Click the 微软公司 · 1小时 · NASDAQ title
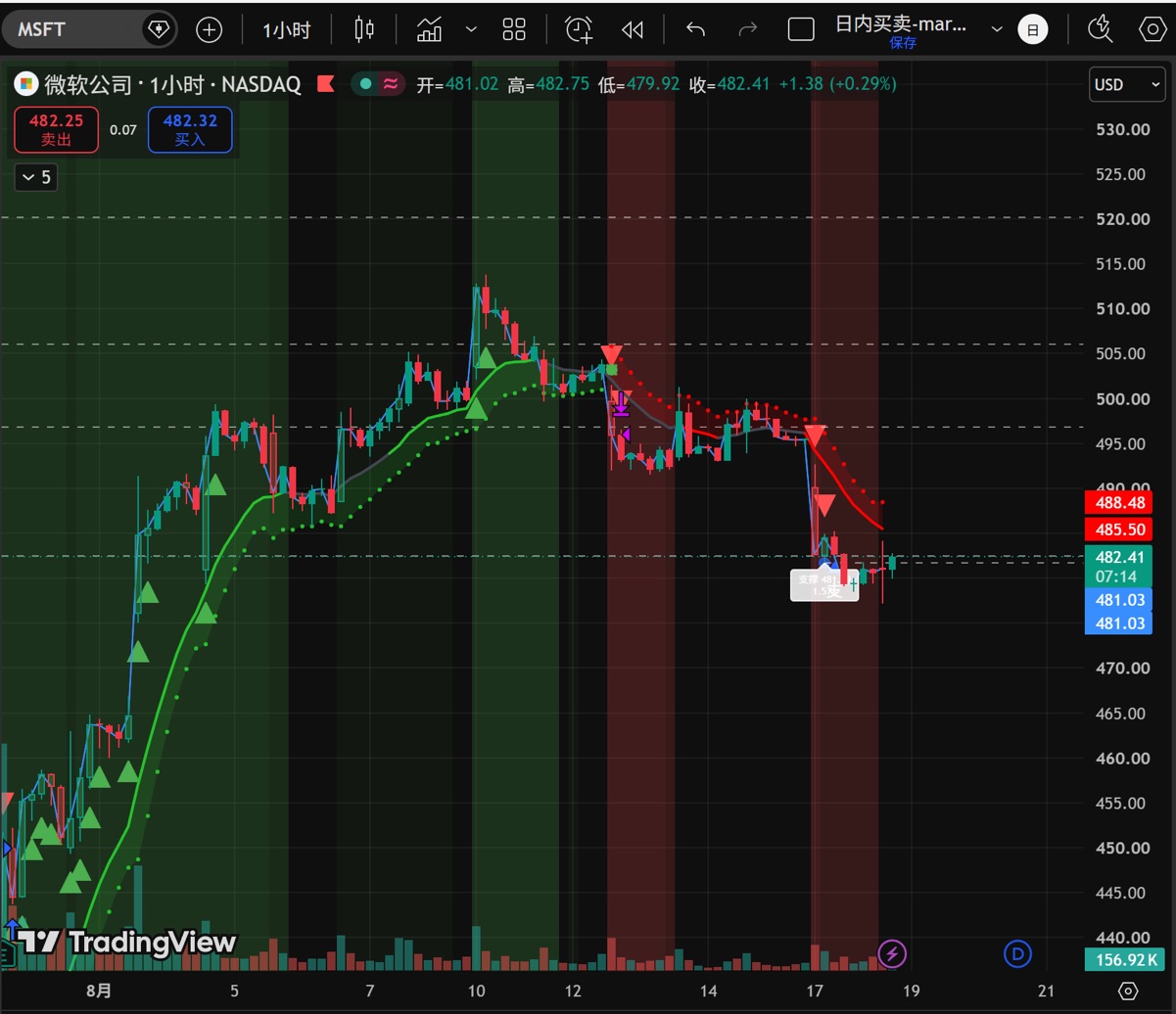The image size is (1176, 1014). pyautogui.click(x=171, y=84)
